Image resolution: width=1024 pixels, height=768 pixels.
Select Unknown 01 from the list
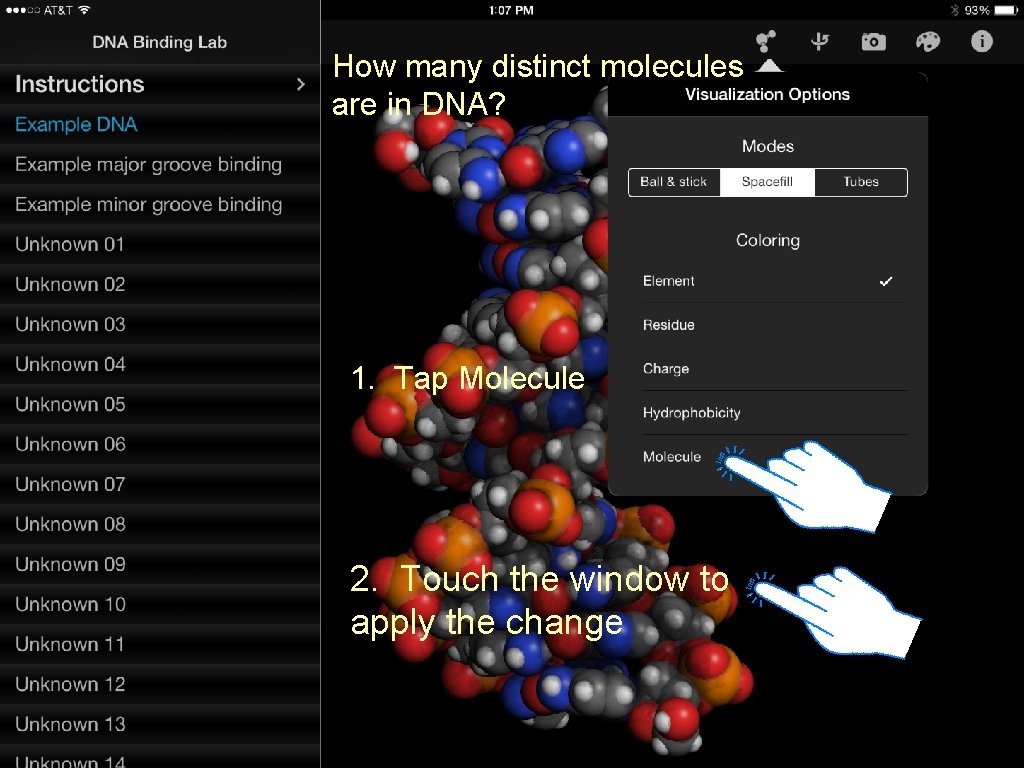[70, 244]
